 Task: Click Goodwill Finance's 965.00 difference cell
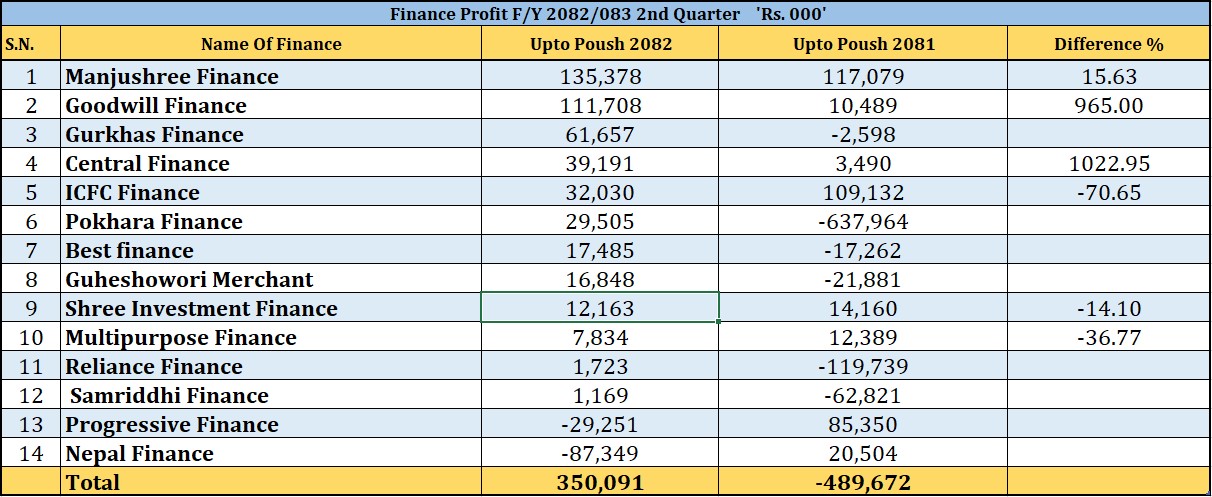[x=1108, y=106]
